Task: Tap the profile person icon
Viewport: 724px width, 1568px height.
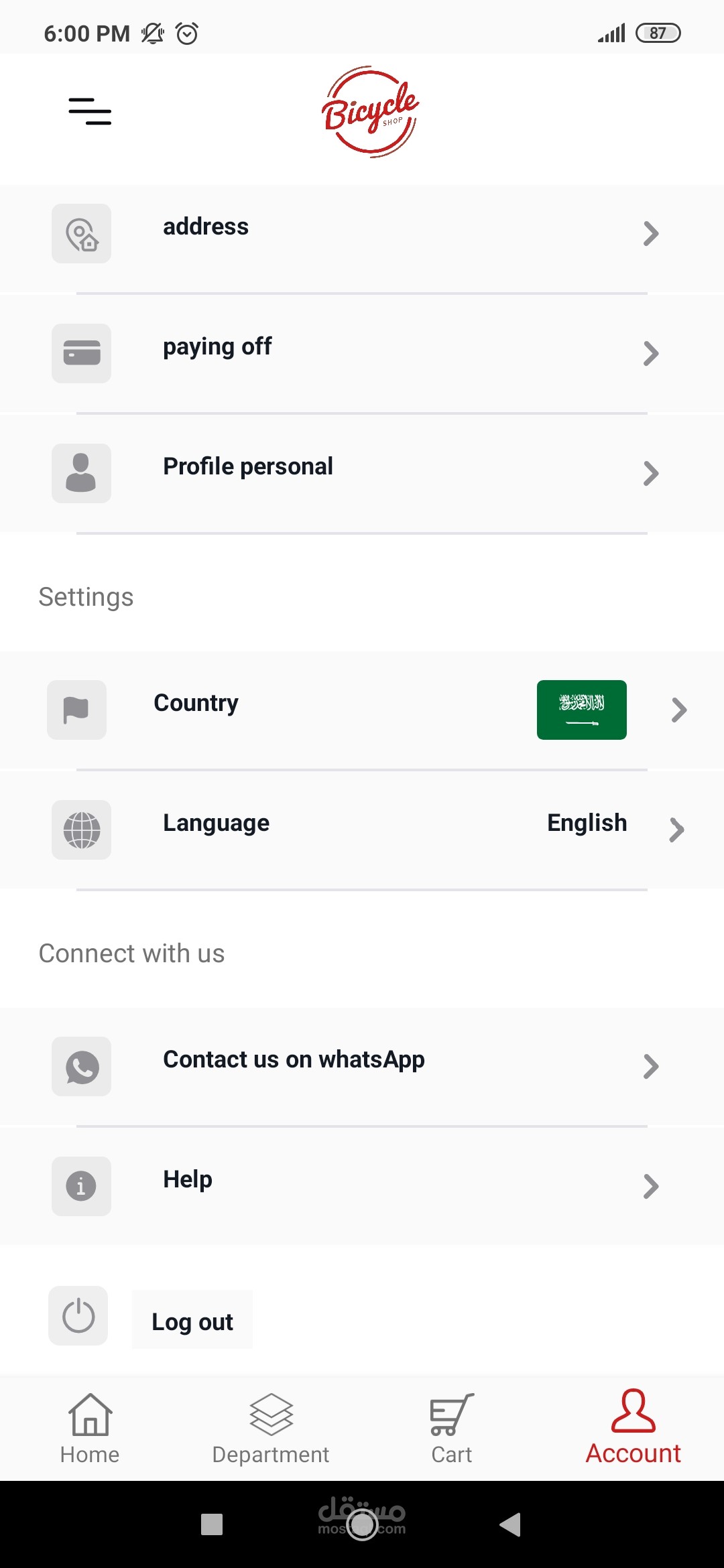Action: [x=82, y=473]
